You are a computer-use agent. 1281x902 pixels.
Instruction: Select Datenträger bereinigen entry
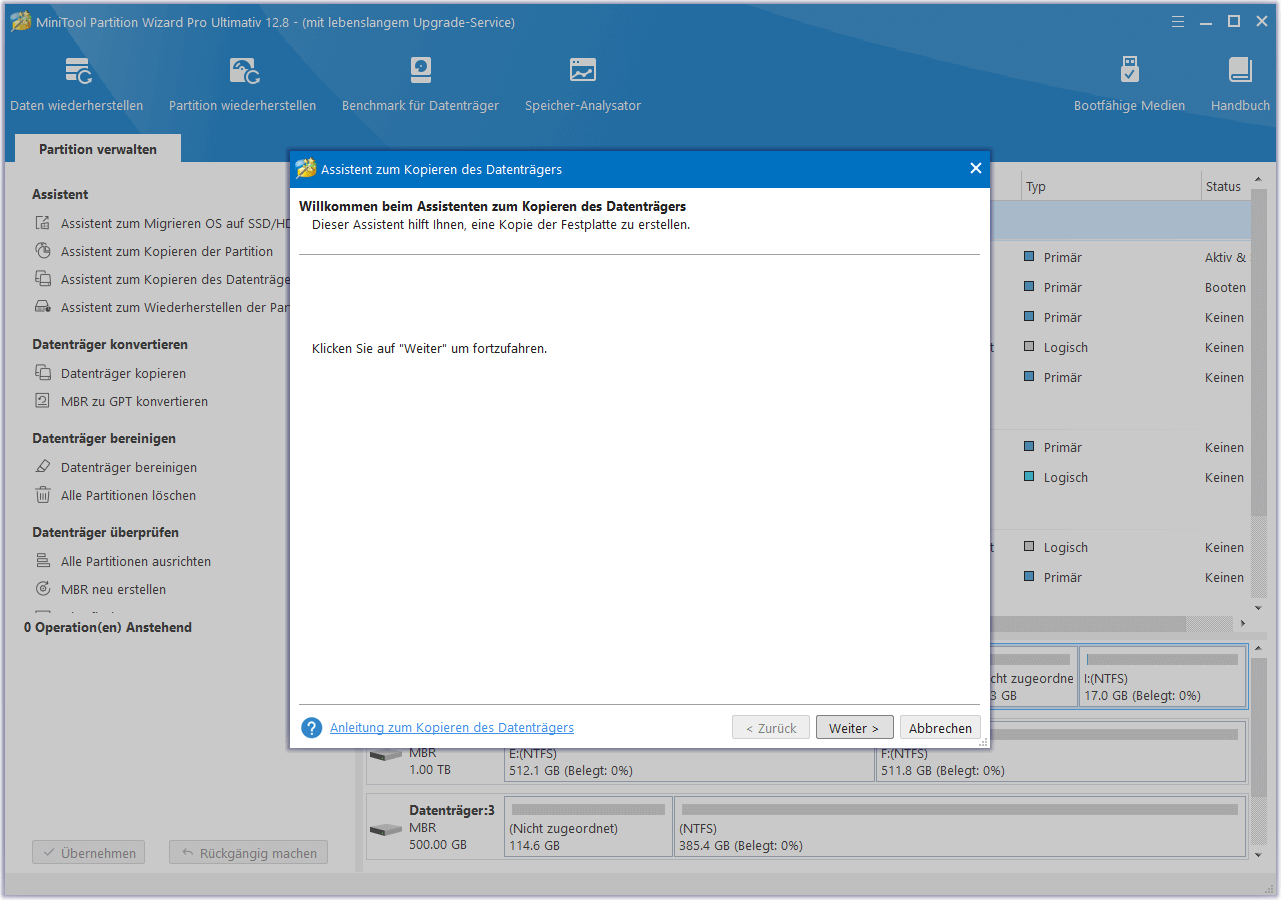[x=129, y=468]
